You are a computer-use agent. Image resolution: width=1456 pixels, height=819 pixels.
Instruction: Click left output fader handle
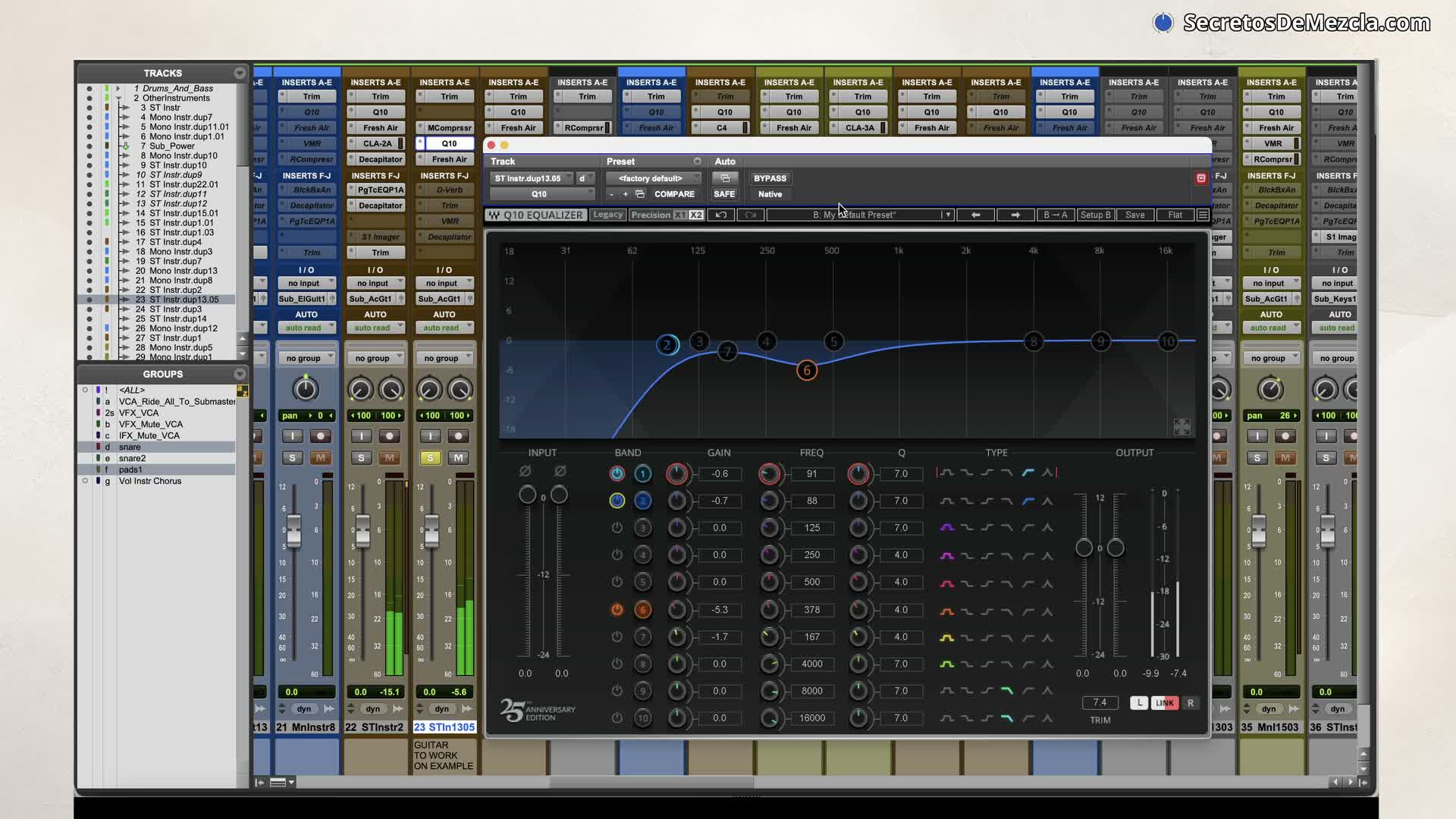point(1084,548)
